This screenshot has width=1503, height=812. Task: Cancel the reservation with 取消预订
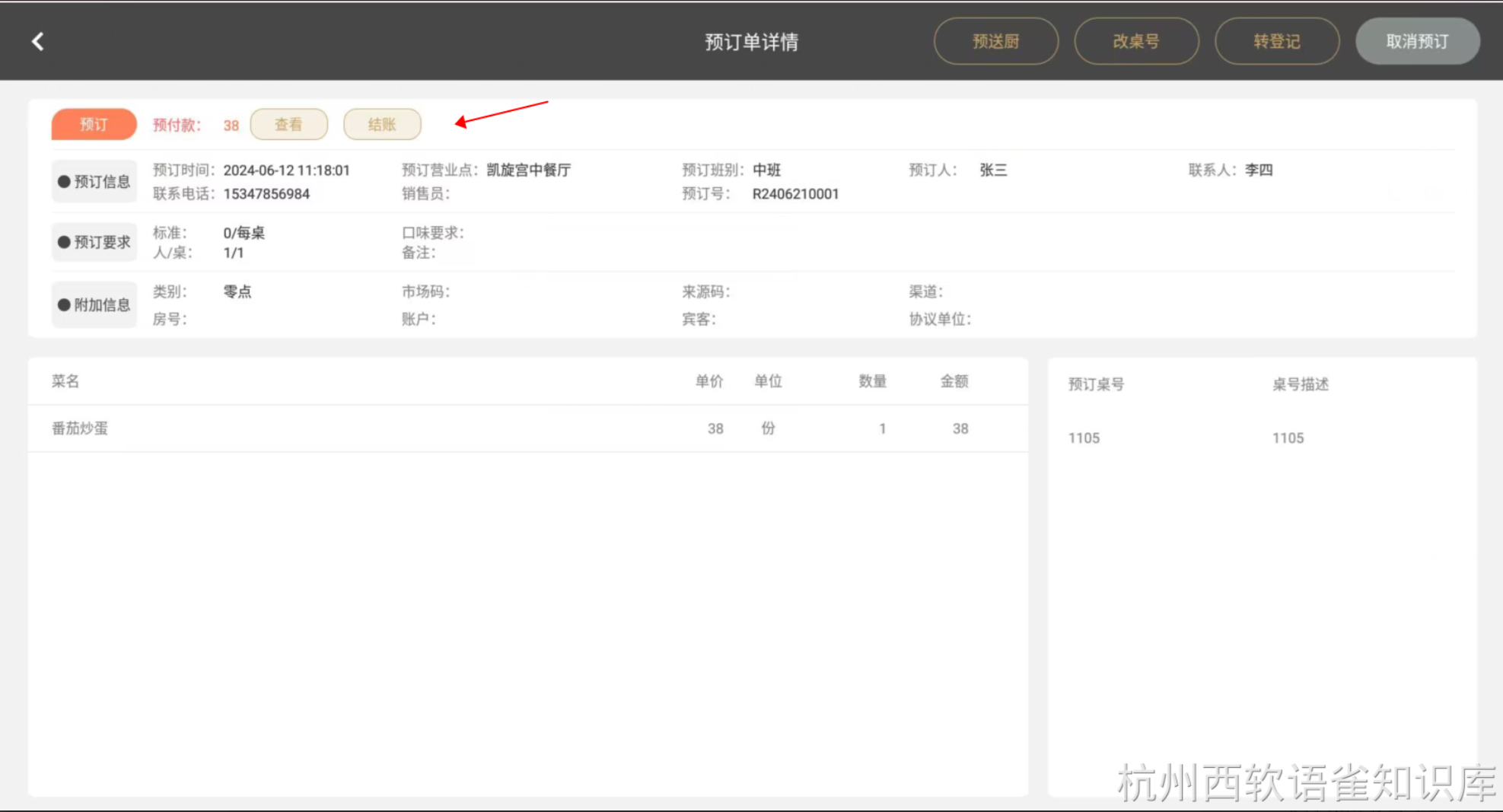(1417, 41)
